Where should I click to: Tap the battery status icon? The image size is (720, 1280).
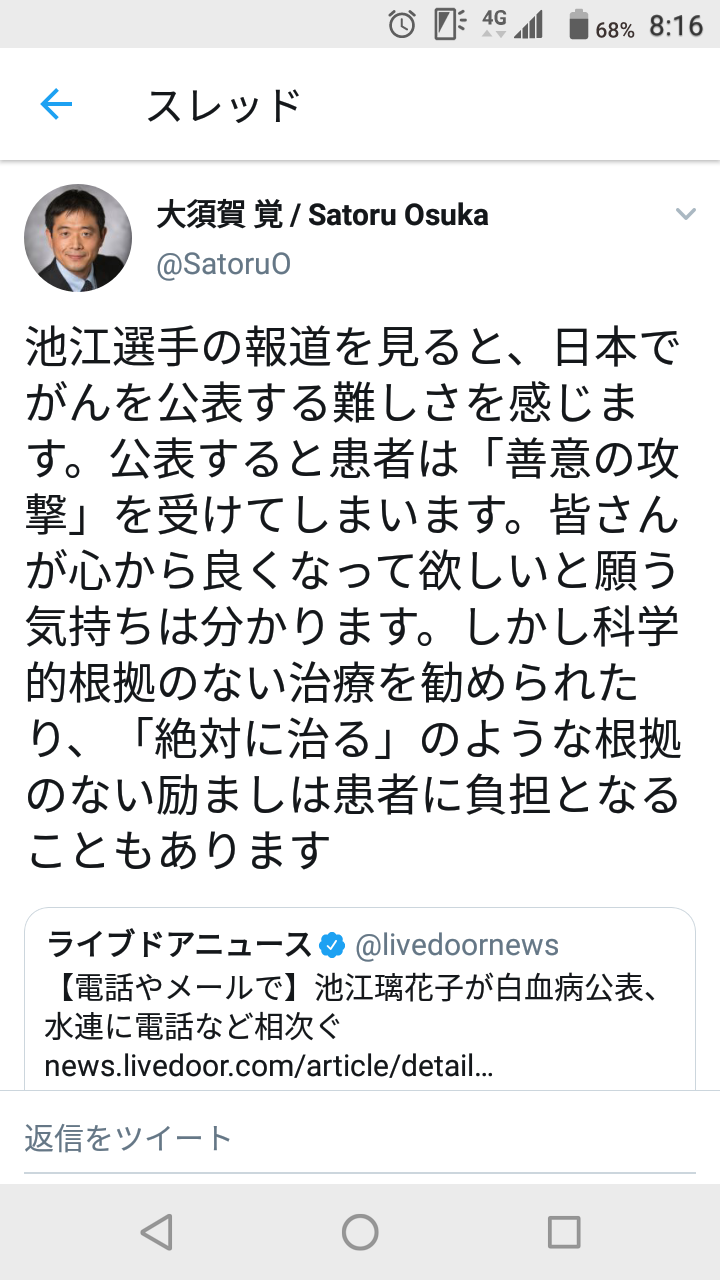click(579, 25)
